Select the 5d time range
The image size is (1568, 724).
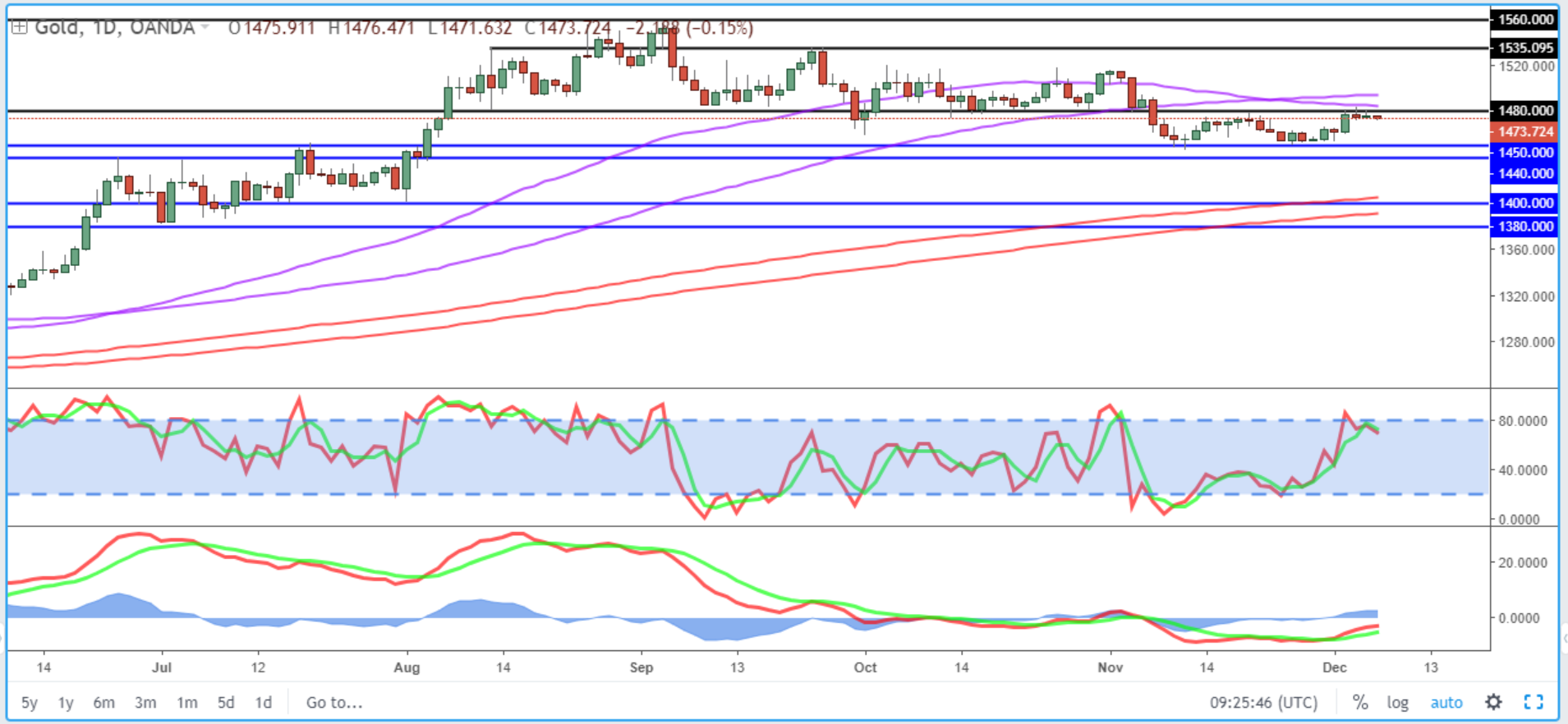[226, 703]
